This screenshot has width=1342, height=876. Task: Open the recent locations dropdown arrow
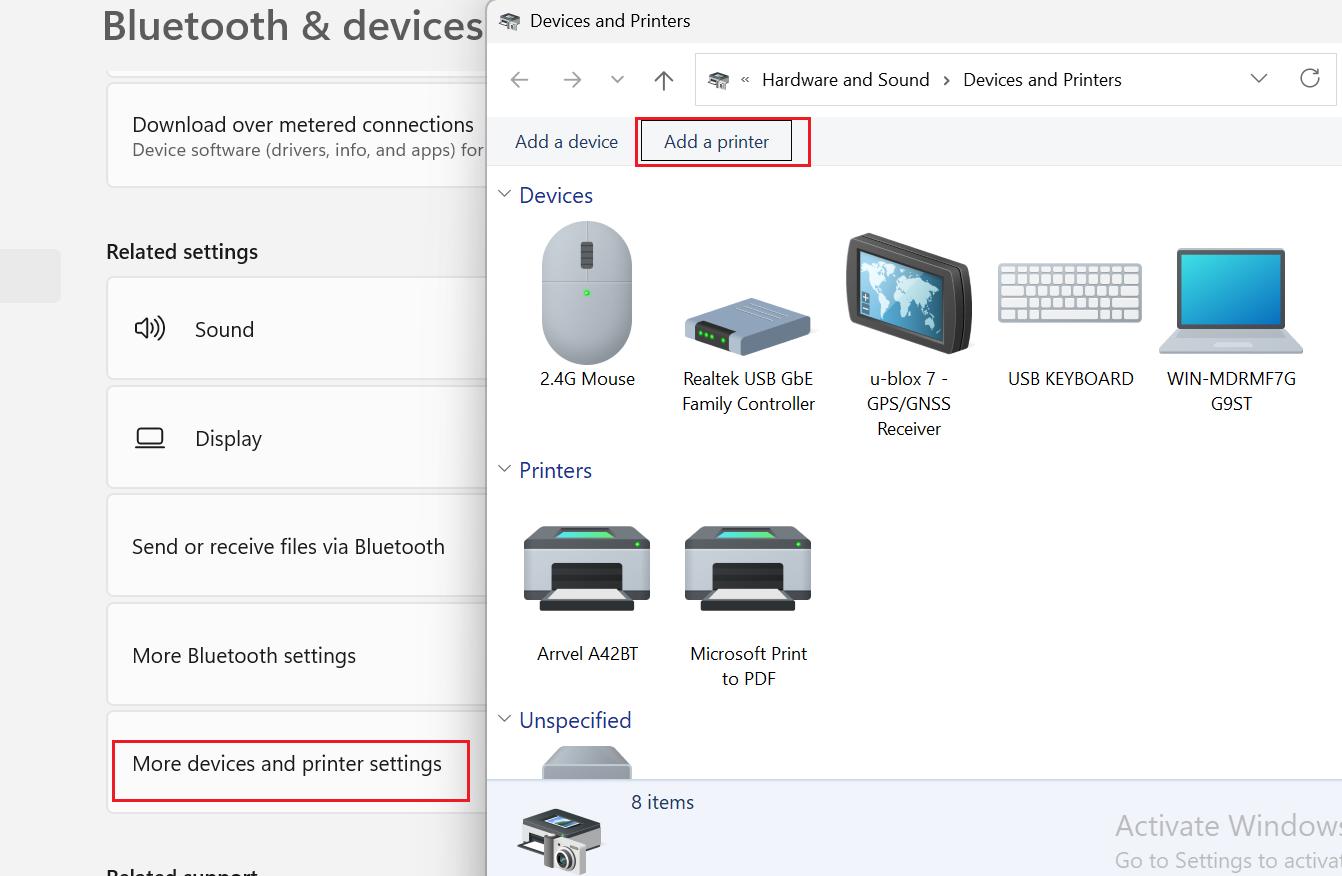(617, 80)
